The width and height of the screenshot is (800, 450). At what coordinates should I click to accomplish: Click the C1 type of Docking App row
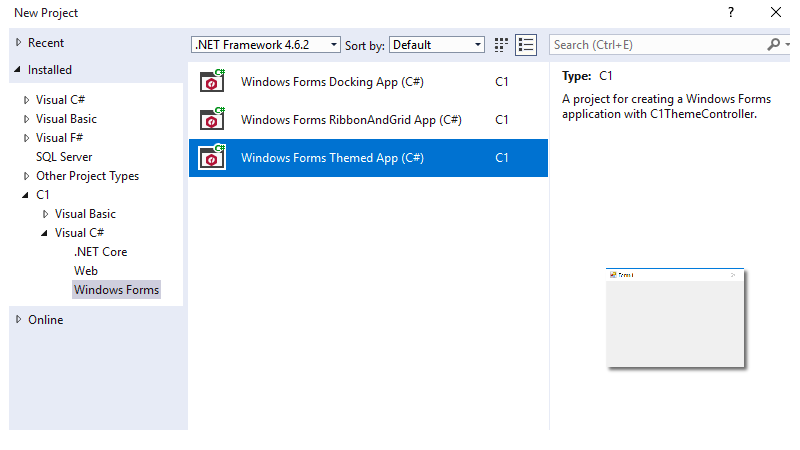[x=502, y=82]
